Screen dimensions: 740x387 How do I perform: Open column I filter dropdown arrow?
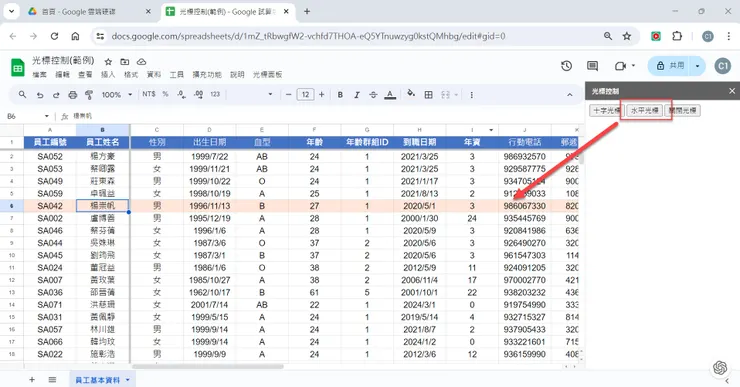click(491, 130)
